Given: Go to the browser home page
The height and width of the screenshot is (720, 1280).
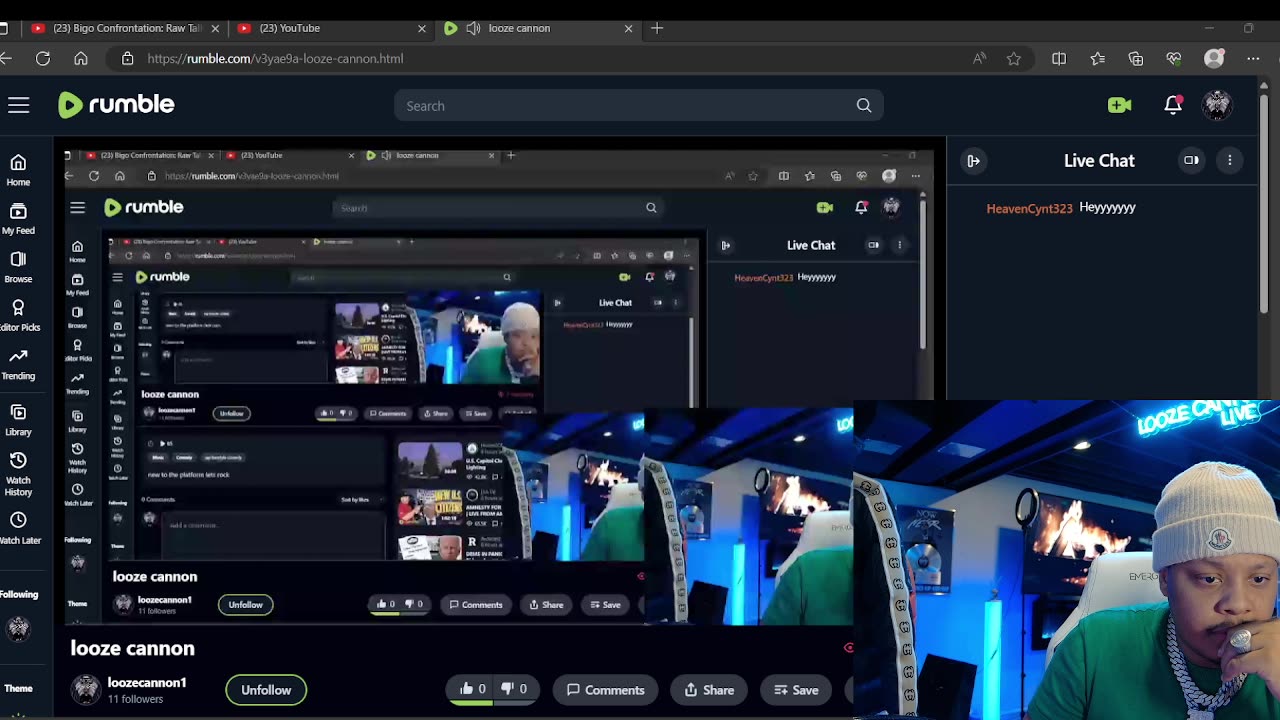Looking at the screenshot, I should tap(81, 59).
